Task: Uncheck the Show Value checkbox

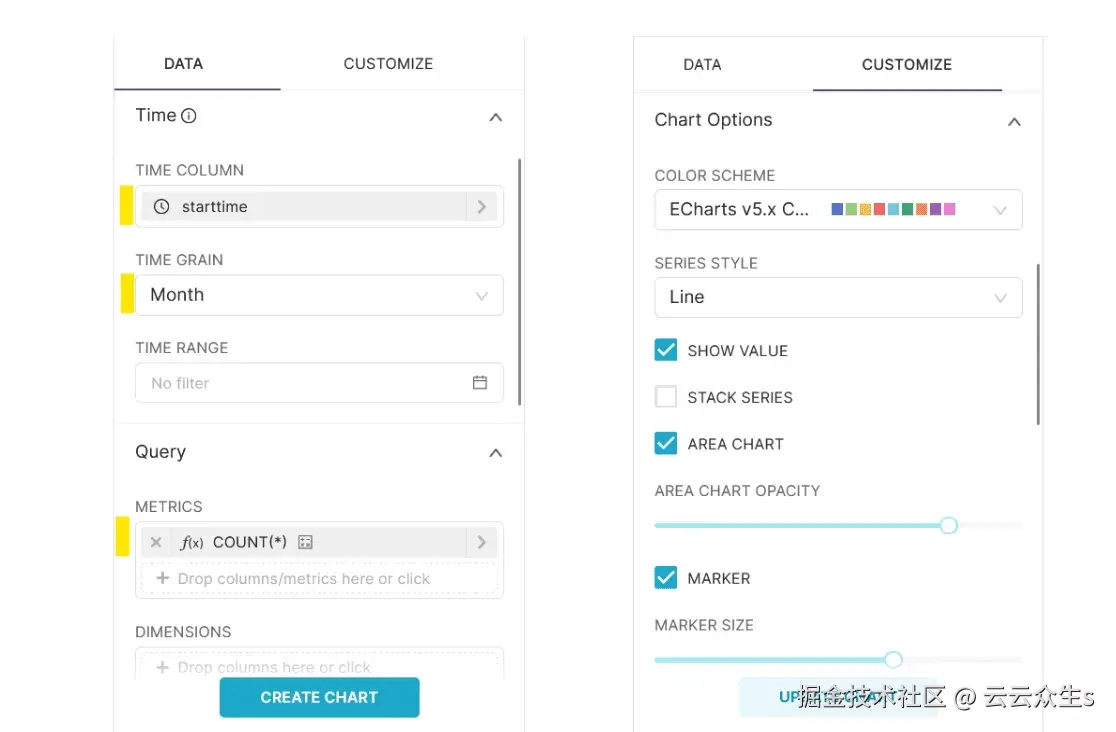Action: tap(666, 350)
